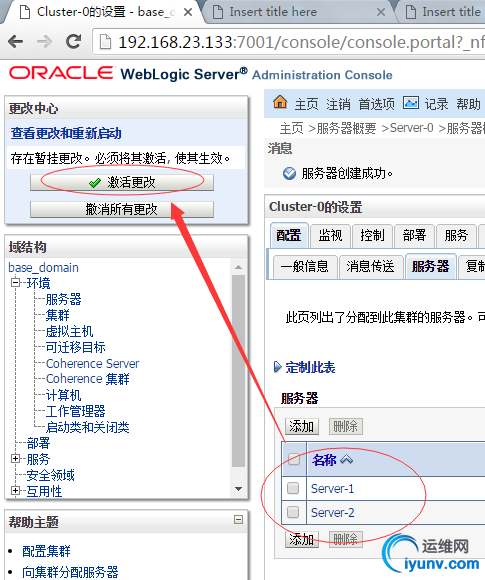This screenshot has width=485, height=580.
Task: Click the domain structure scrollbar down arrow
Action: click(239, 489)
